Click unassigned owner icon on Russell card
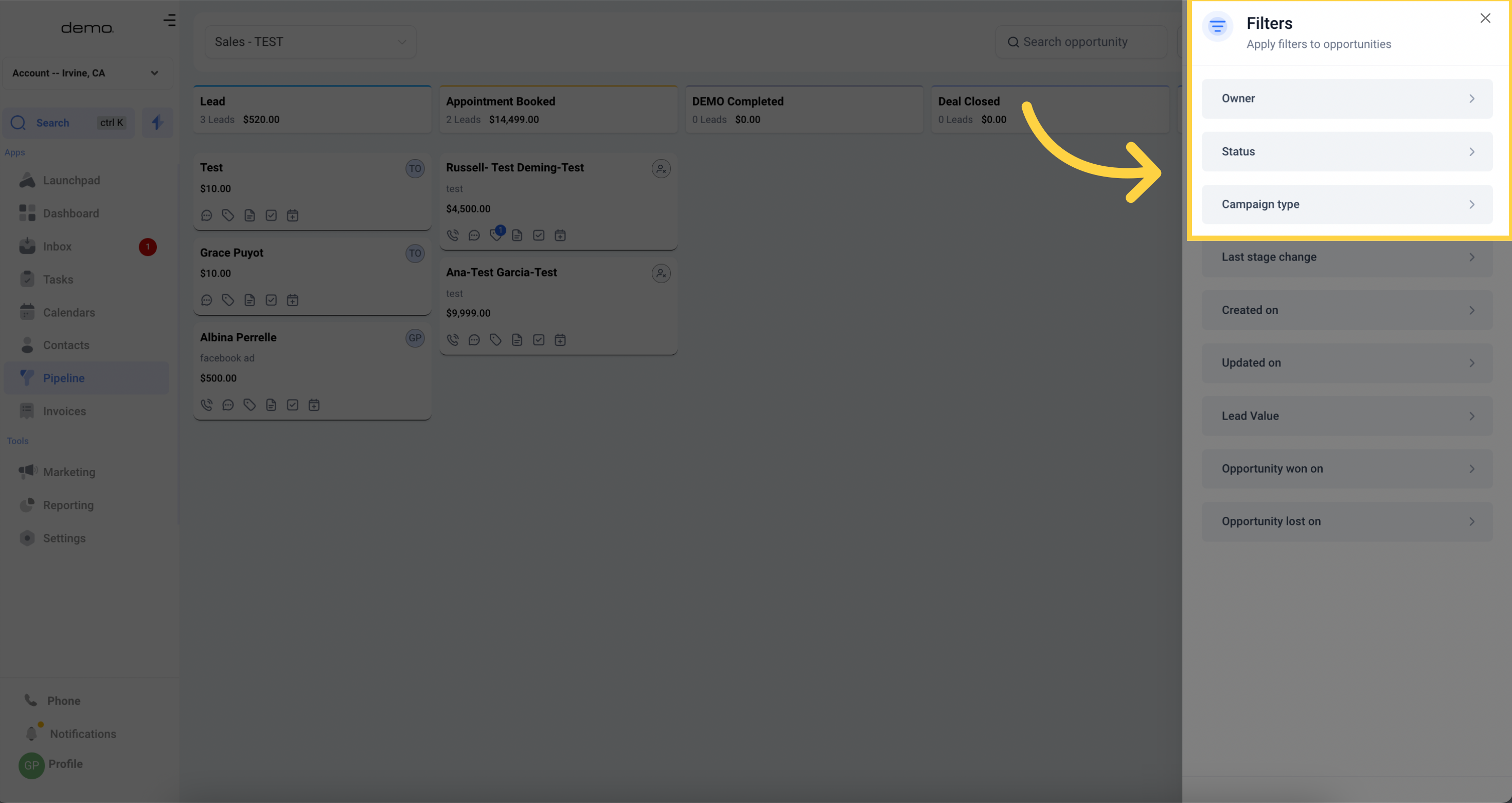Viewport: 1512px width, 803px height. [661, 169]
